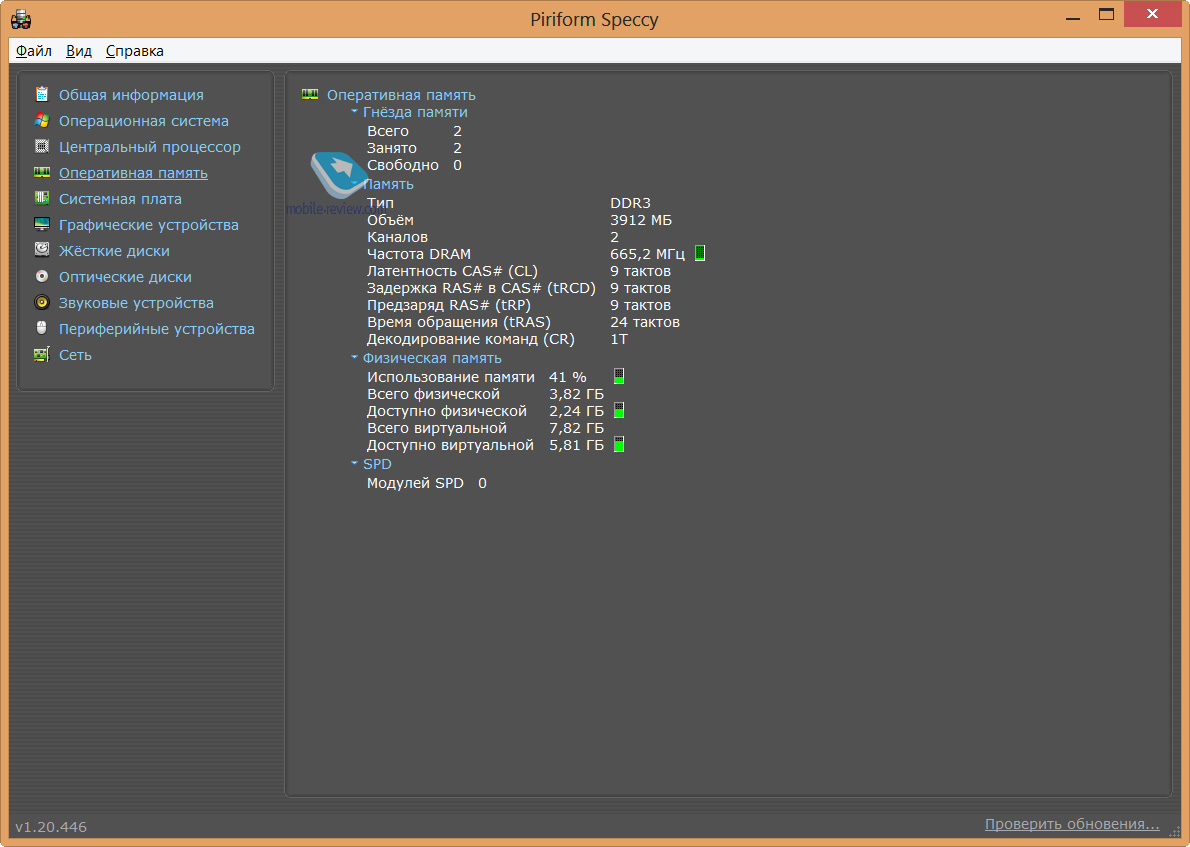Click the Использование памяти label
The height and width of the screenshot is (847, 1190).
(x=451, y=377)
